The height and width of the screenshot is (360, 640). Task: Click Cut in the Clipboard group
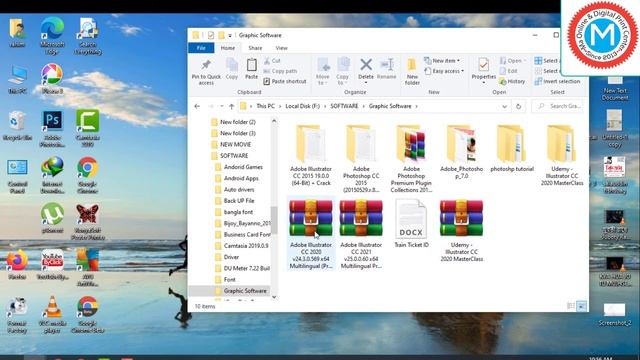[x=272, y=61]
